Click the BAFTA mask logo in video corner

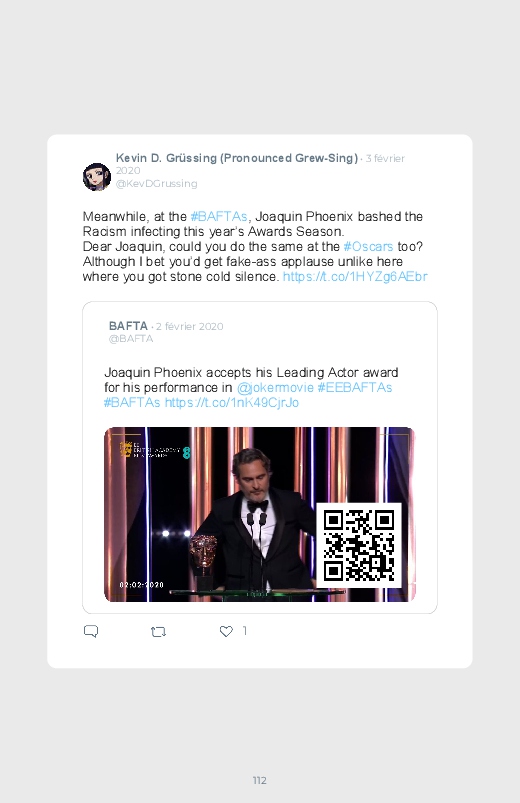[x=126, y=449]
